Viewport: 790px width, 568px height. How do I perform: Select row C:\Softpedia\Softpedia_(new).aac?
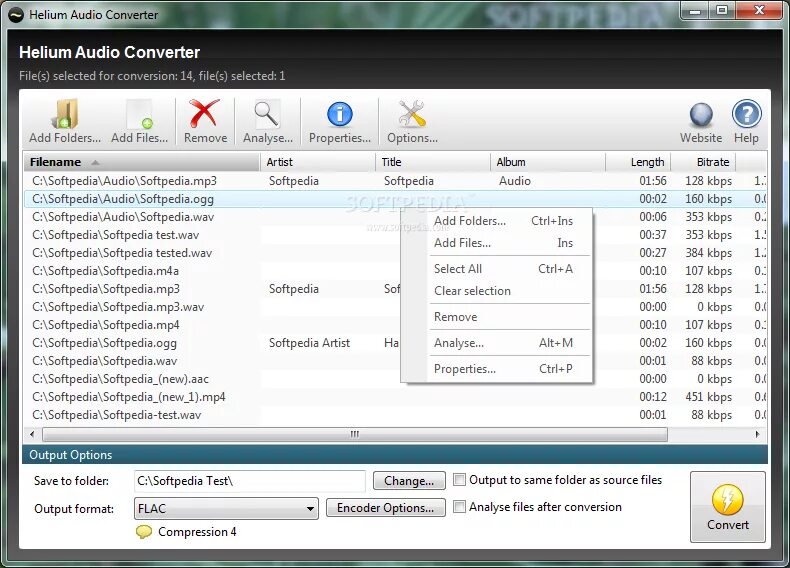tap(395, 379)
